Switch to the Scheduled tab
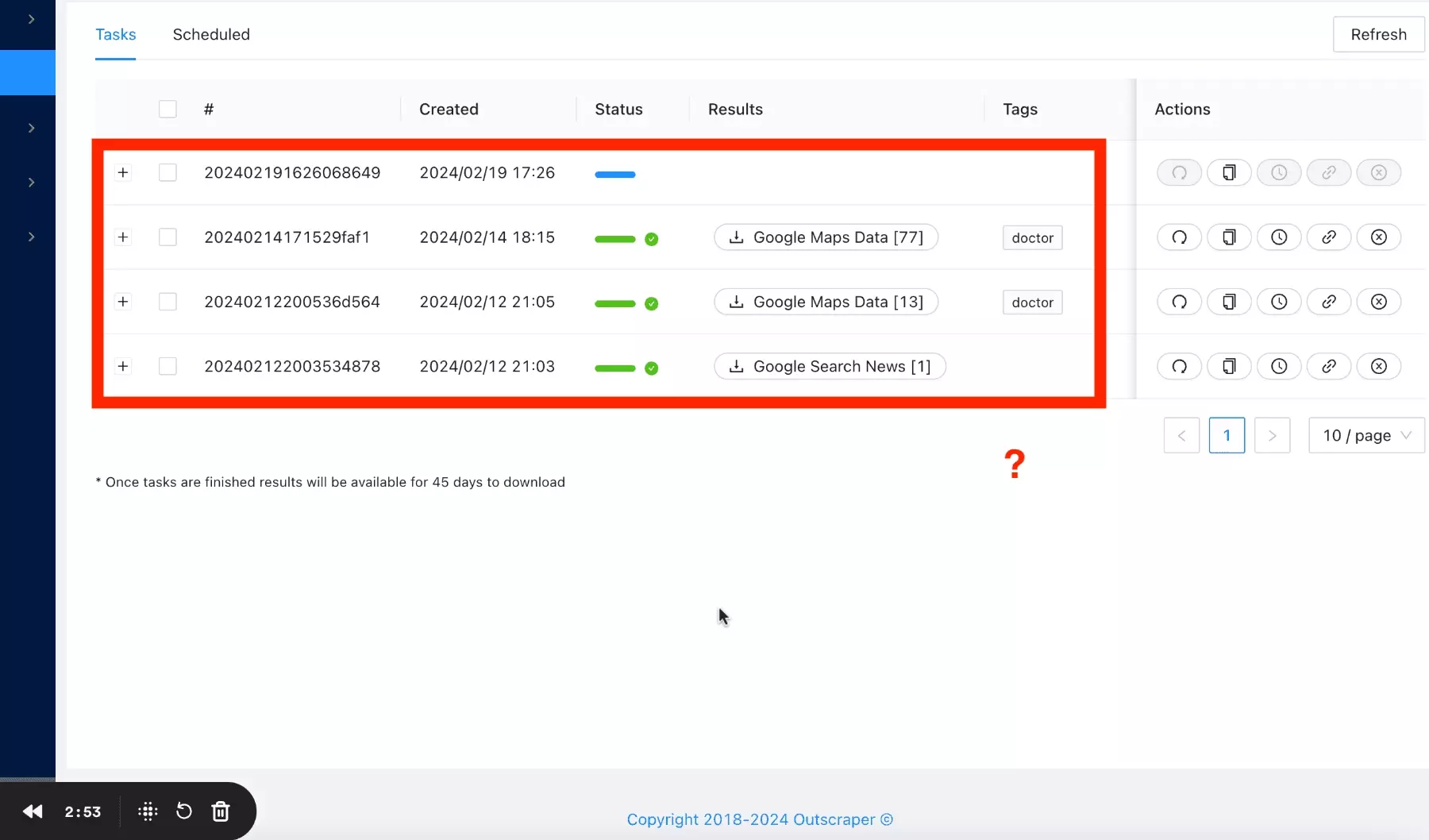This screenshot has width=1429, height=840. point(211,35)
